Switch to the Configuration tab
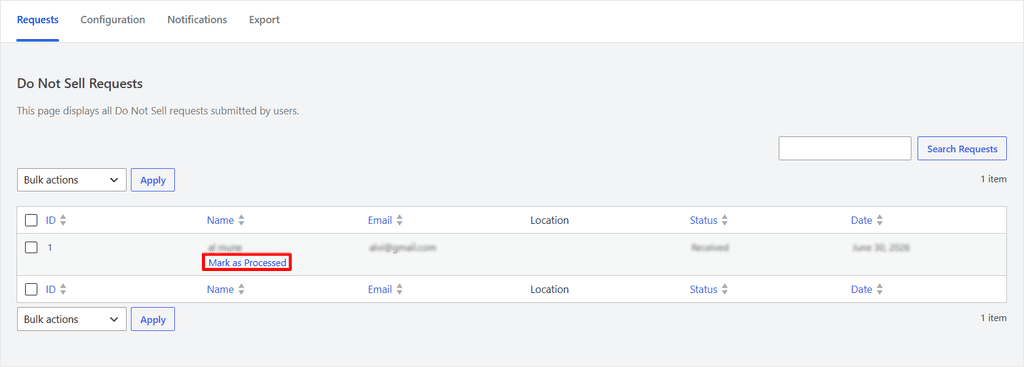Screen dimensions: 1024x367 (112, 20)
